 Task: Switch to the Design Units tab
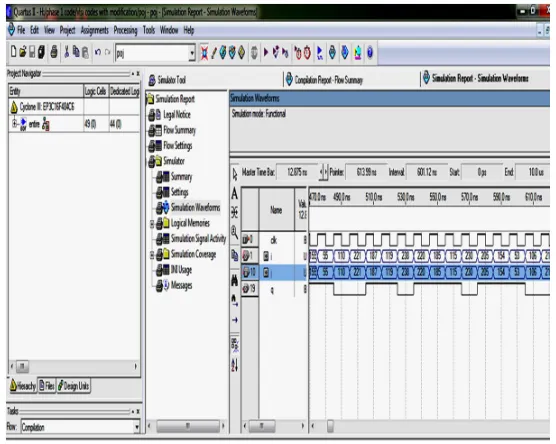[73, 385]
